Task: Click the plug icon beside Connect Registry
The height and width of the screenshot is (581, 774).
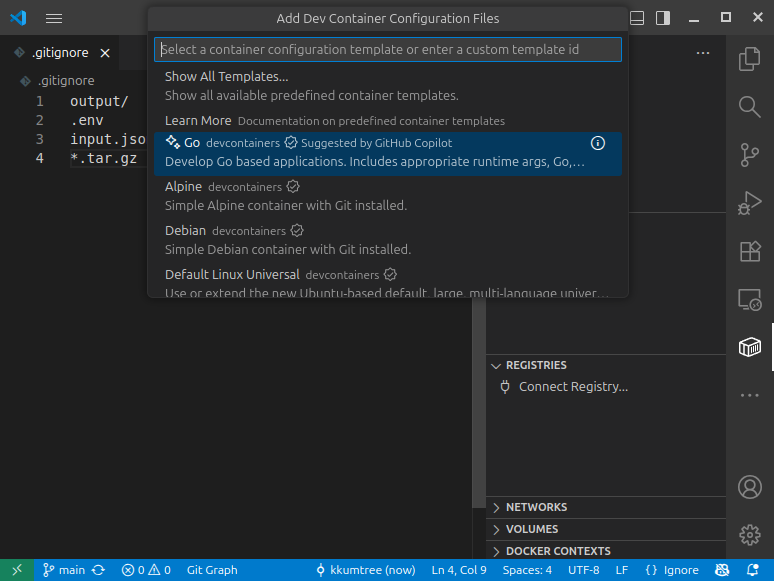Action: pos(504,387)
